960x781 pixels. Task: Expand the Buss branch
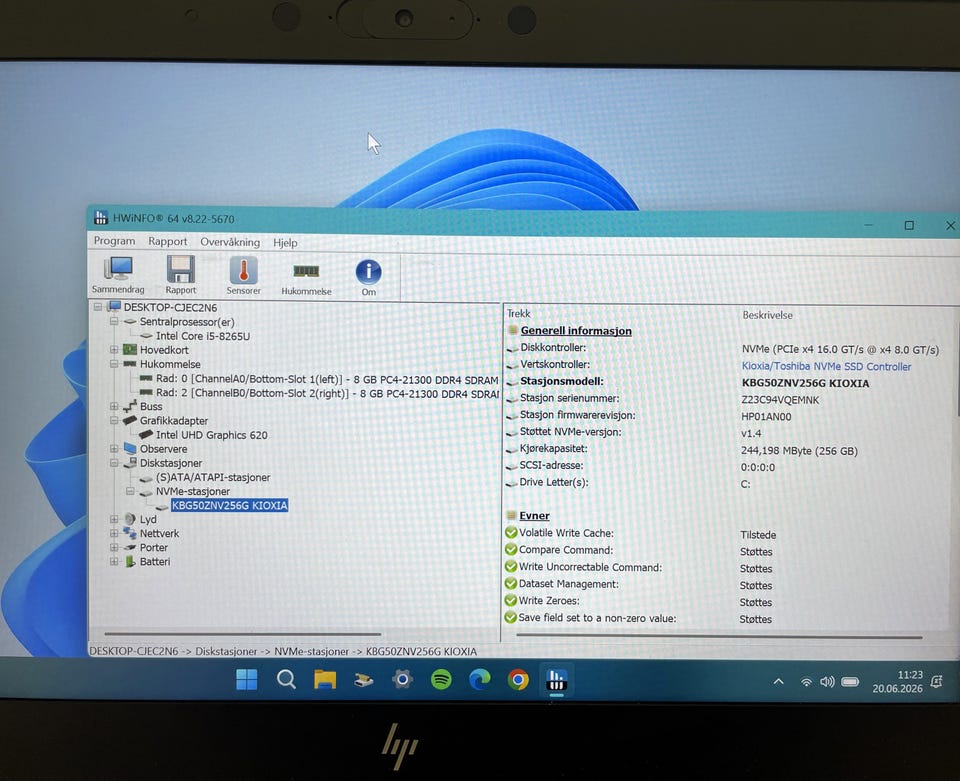pos(114,406)
